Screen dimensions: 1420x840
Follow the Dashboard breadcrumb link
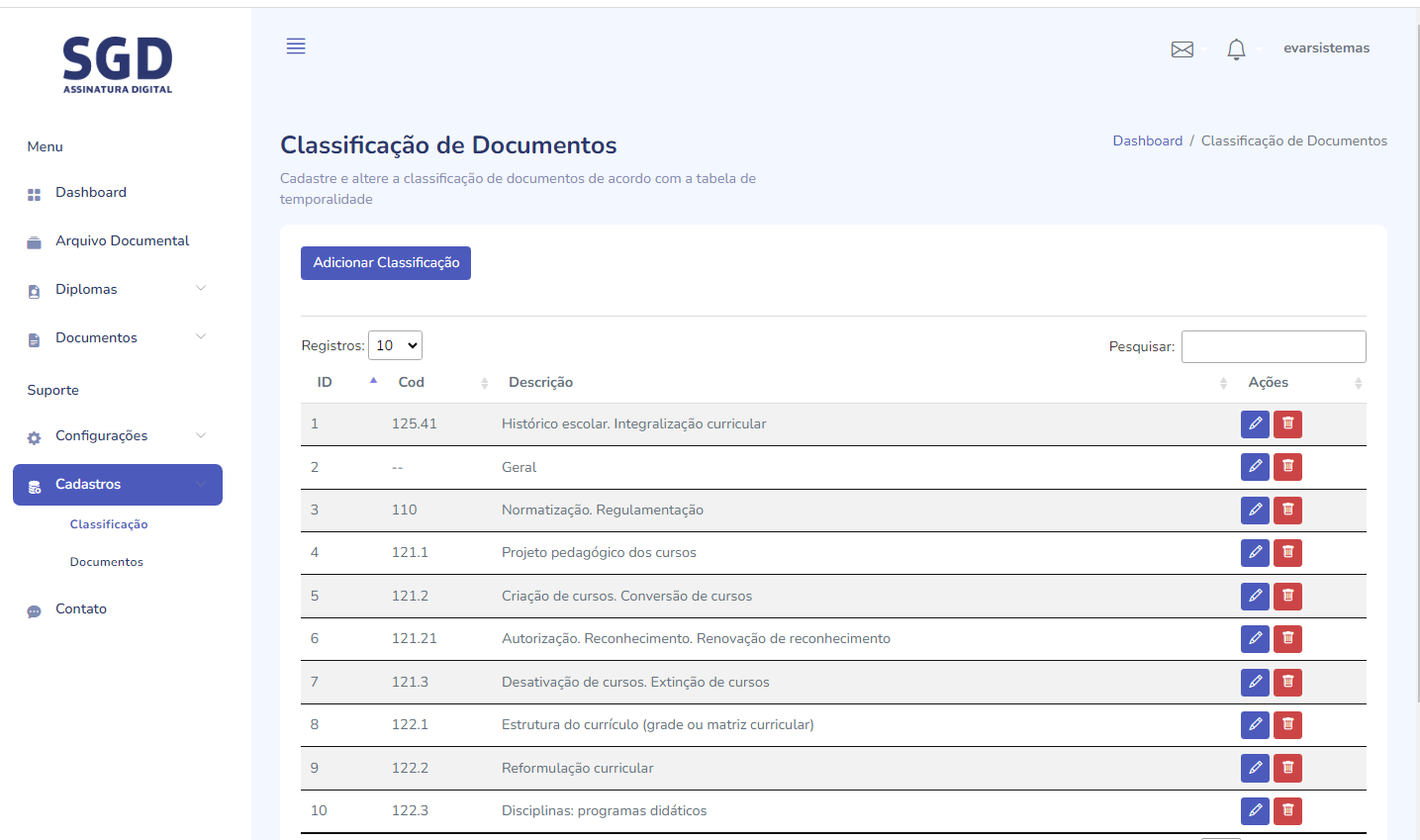click(x=1147, y=140)
